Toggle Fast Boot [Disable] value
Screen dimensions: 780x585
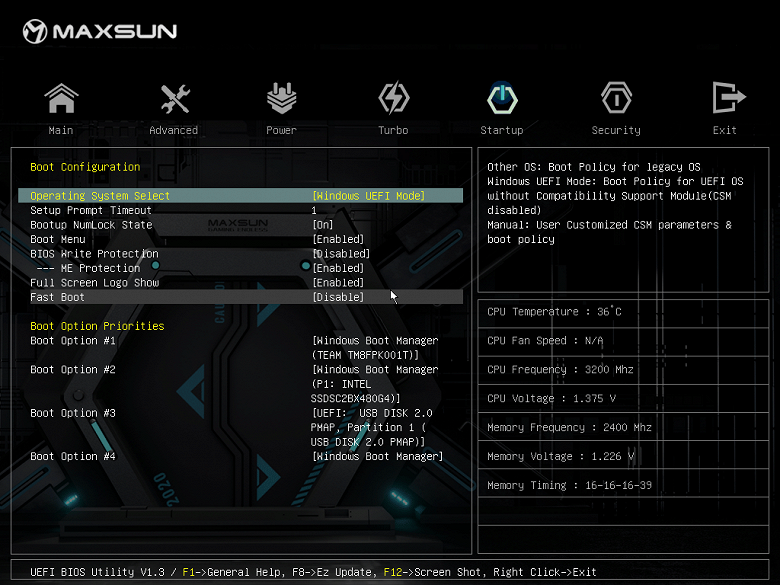[338, 297]
